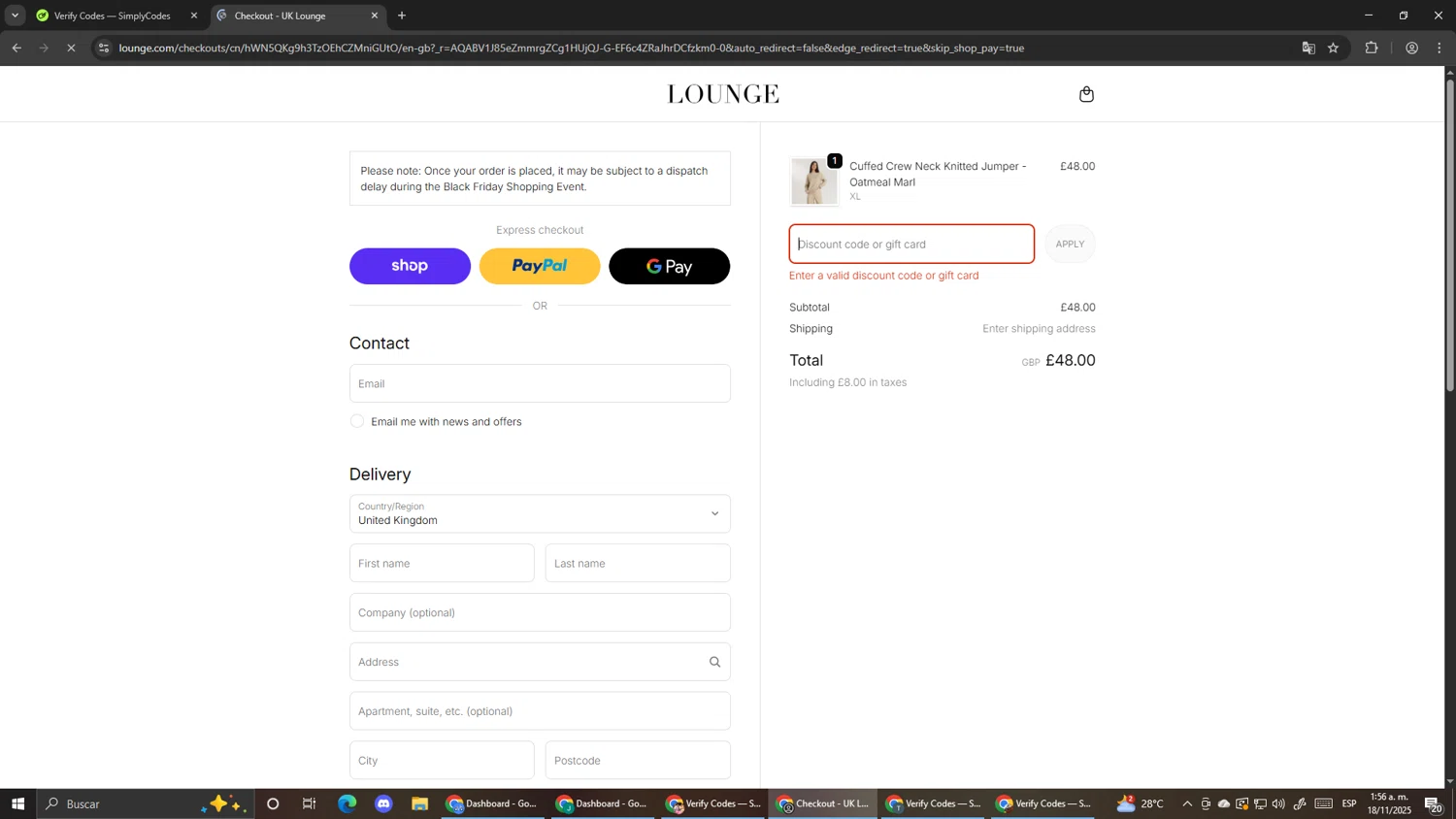Click the browser address bar URL
Image resolution: width=1456 pixels, height=819 pixels.
click(572, 48)
